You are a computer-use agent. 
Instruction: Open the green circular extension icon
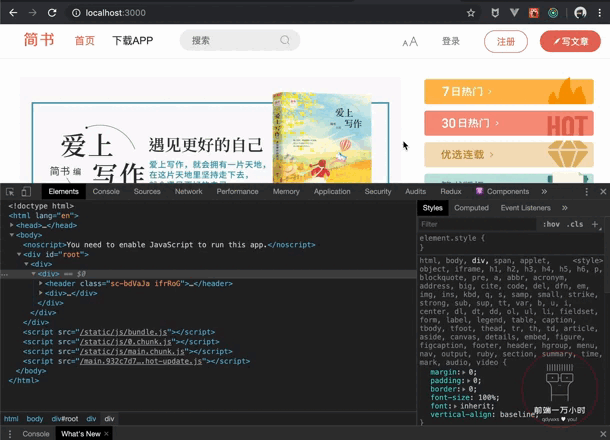[553, 13]
